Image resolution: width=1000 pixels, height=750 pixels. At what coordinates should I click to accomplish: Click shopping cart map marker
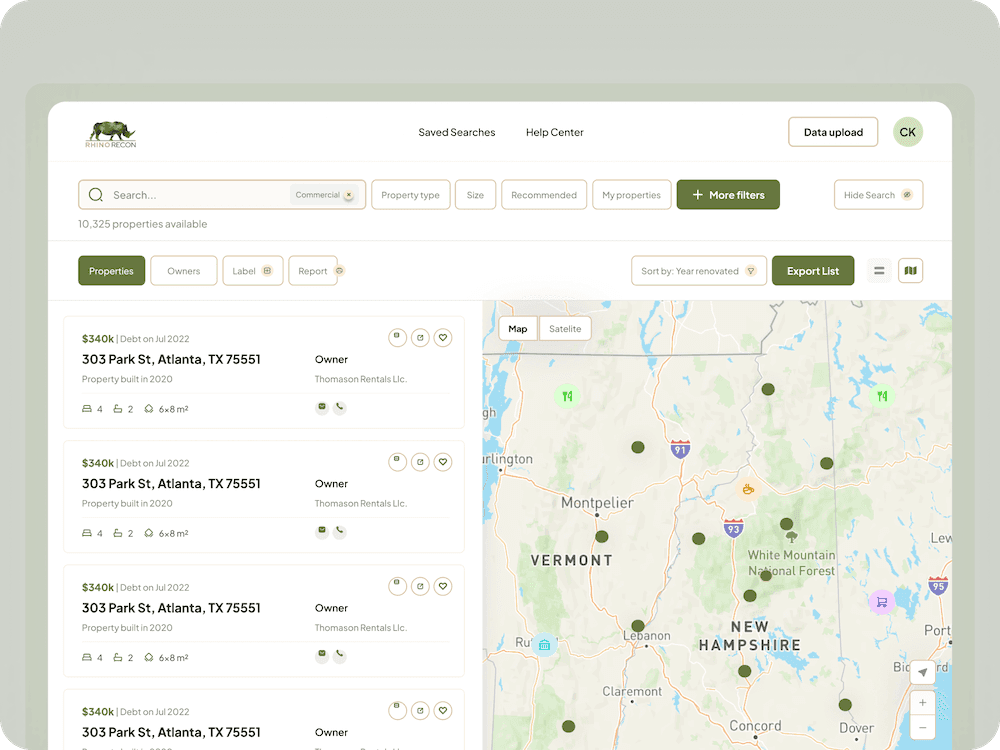click(x=882, y=601)
